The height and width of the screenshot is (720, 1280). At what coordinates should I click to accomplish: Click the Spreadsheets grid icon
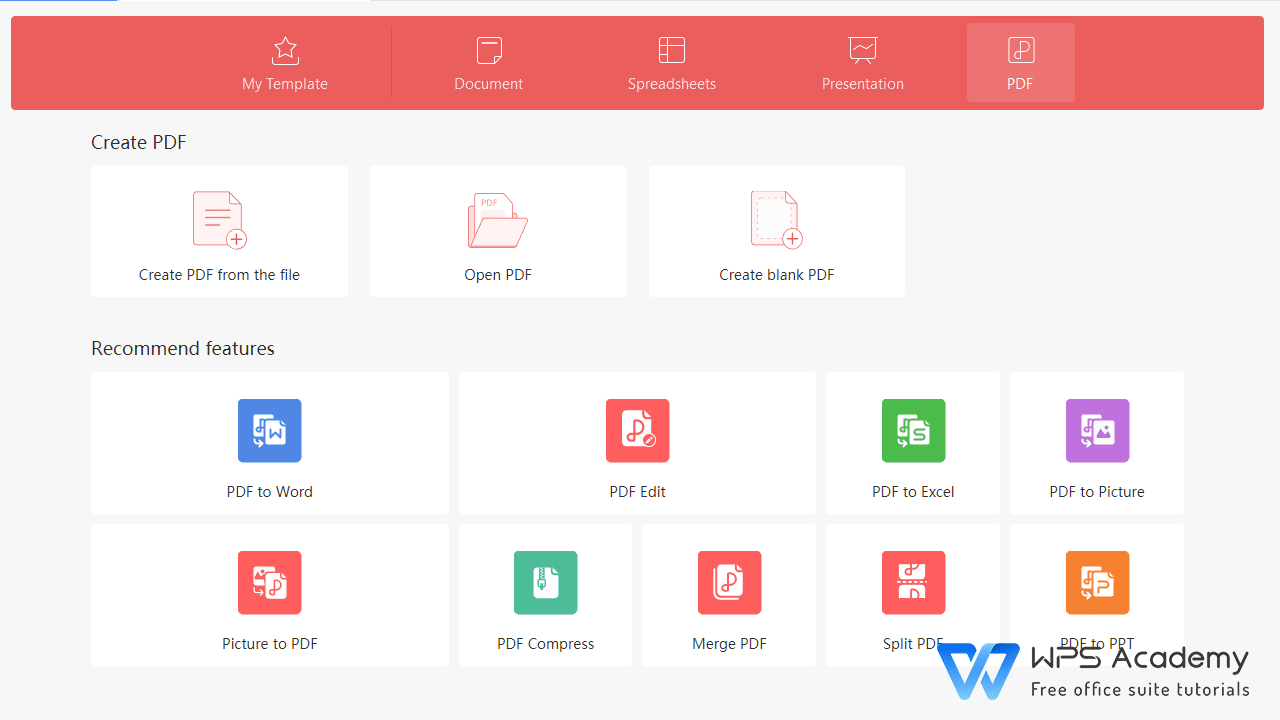pyautogui.click(x=671, y=49)
